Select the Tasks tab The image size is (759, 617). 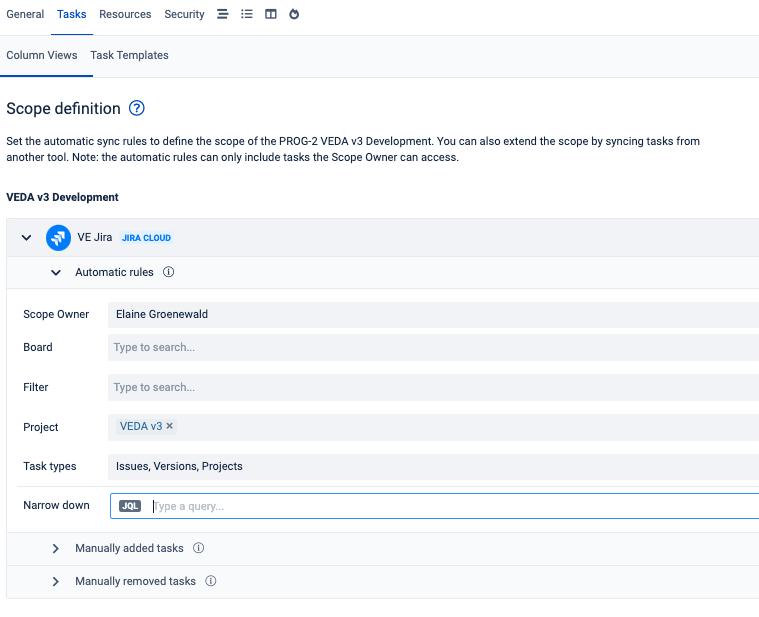(x=72, y=15)
